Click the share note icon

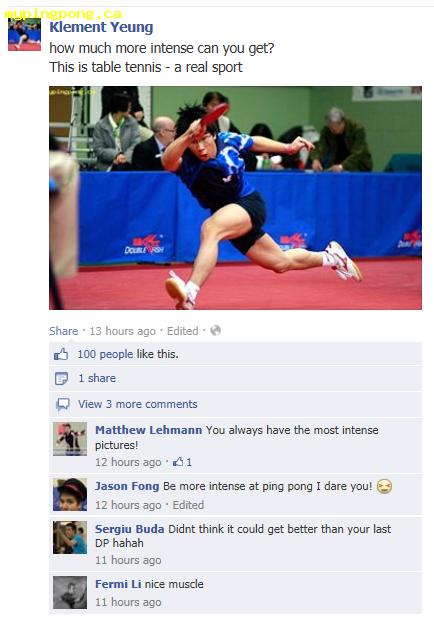61,378
